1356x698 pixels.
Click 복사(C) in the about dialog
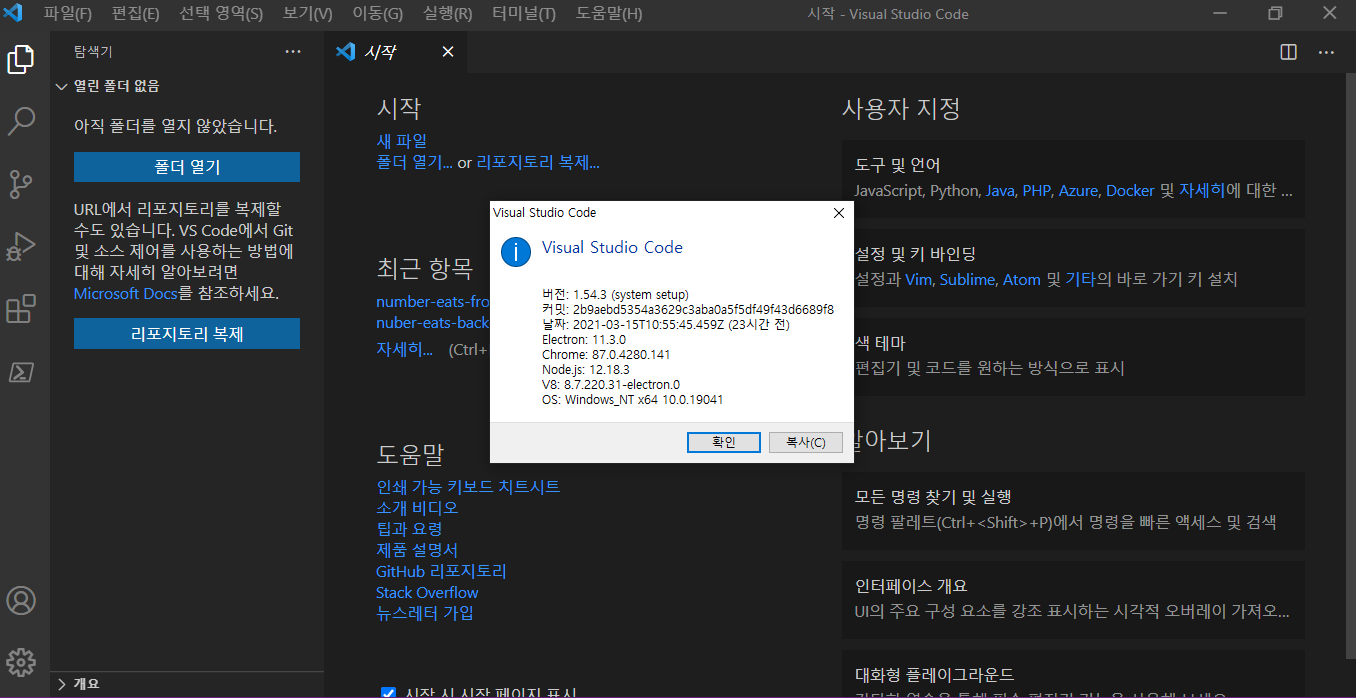[806, 442]
